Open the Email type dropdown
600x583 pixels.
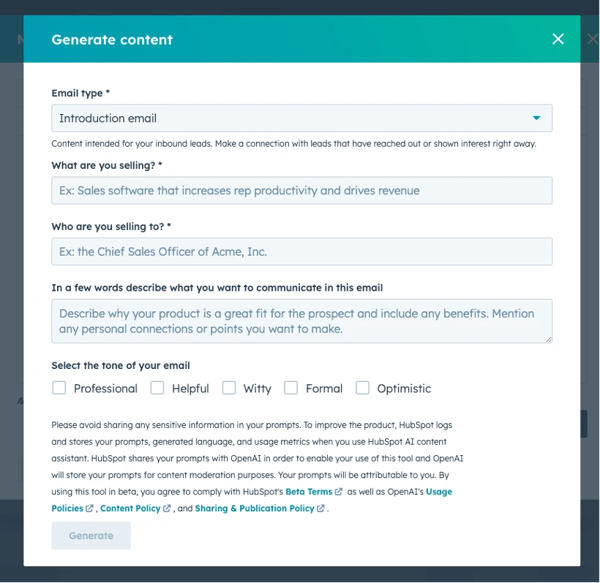(301, 118)
